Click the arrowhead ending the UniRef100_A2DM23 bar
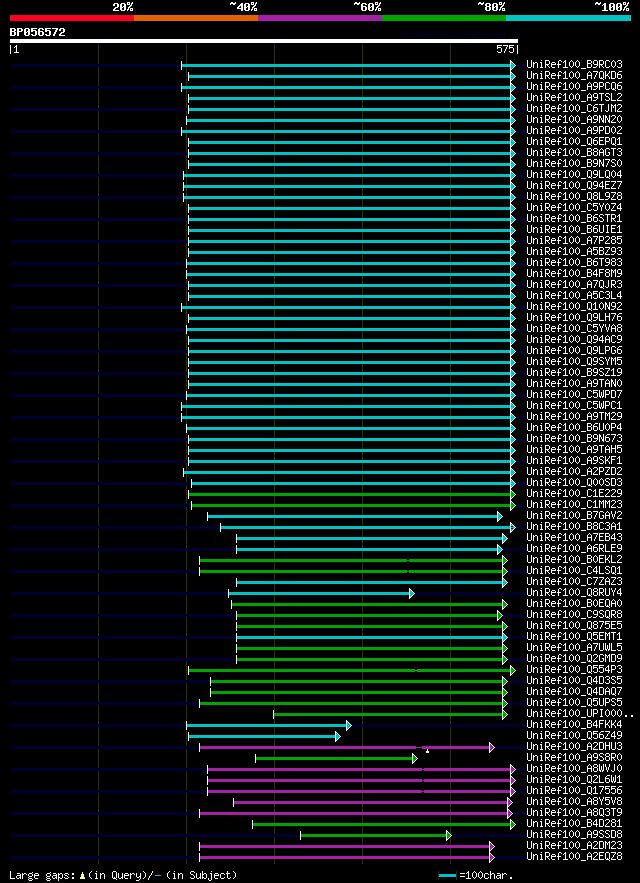Viewport: 640px width, 883px height. click(491, 846)
